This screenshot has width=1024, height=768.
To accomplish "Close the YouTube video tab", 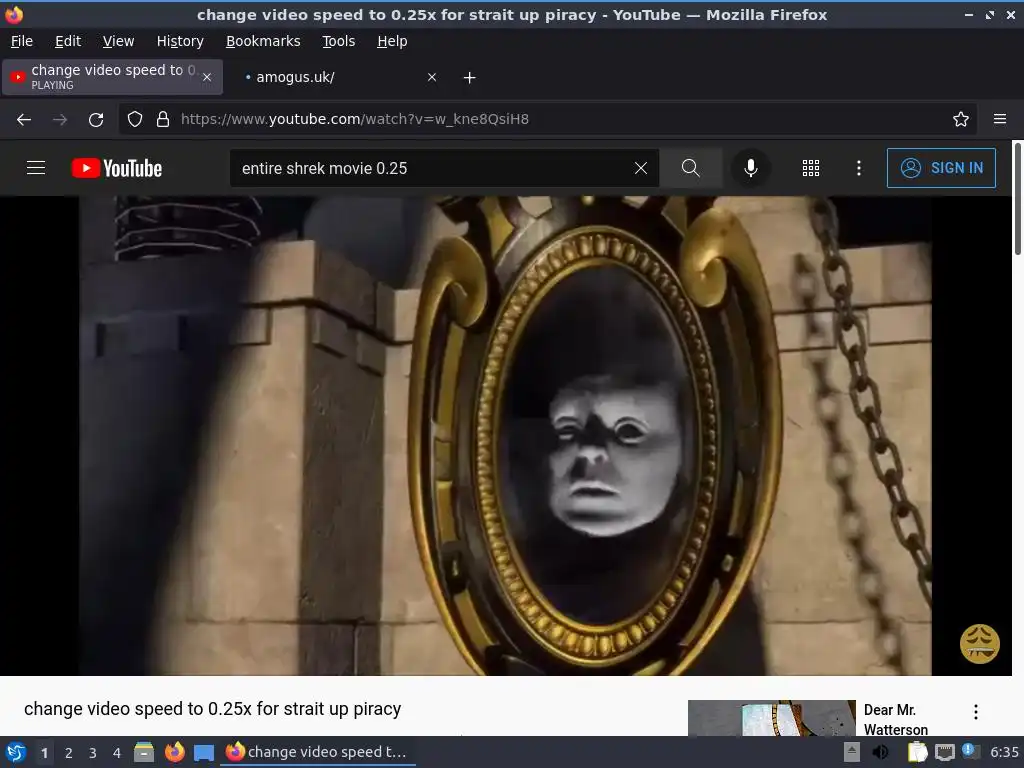I will pos(207,77).
